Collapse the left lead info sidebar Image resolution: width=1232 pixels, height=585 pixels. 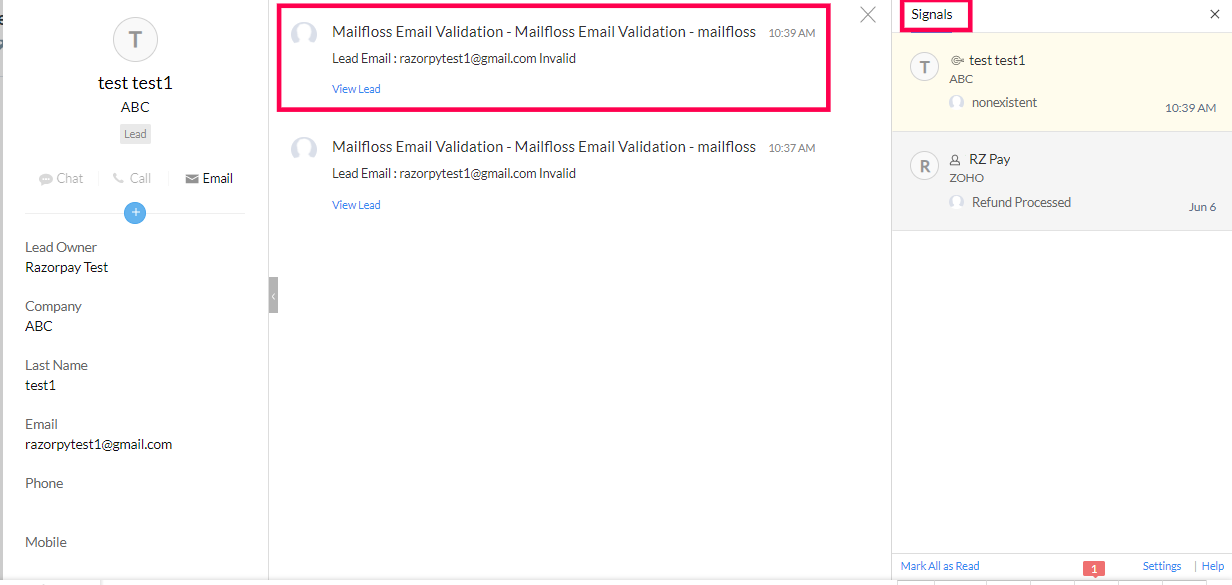pyautogui.click(x=273, y=295)
